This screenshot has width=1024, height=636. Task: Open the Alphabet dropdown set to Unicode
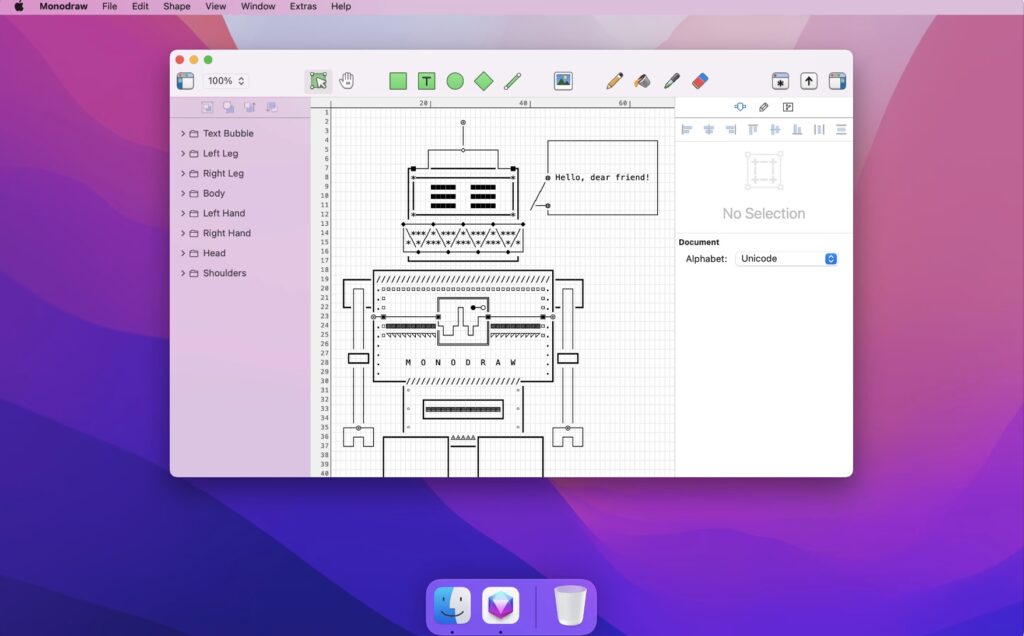coord(786,258)
